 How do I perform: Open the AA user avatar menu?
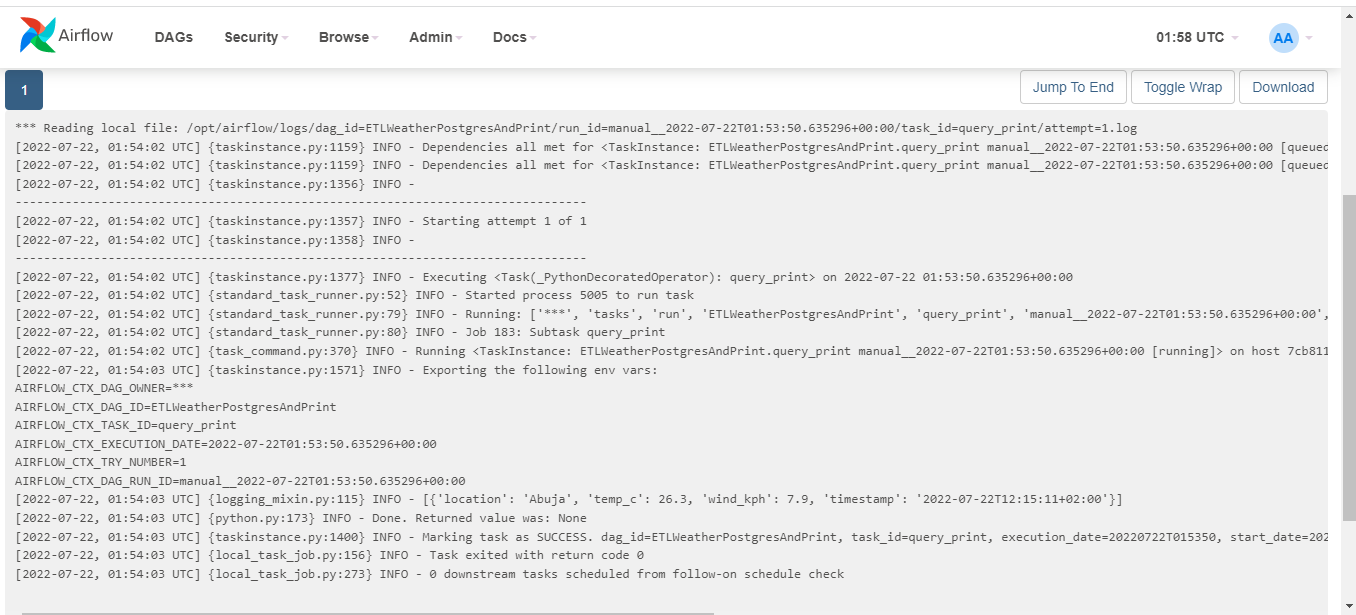[1283, 37]
